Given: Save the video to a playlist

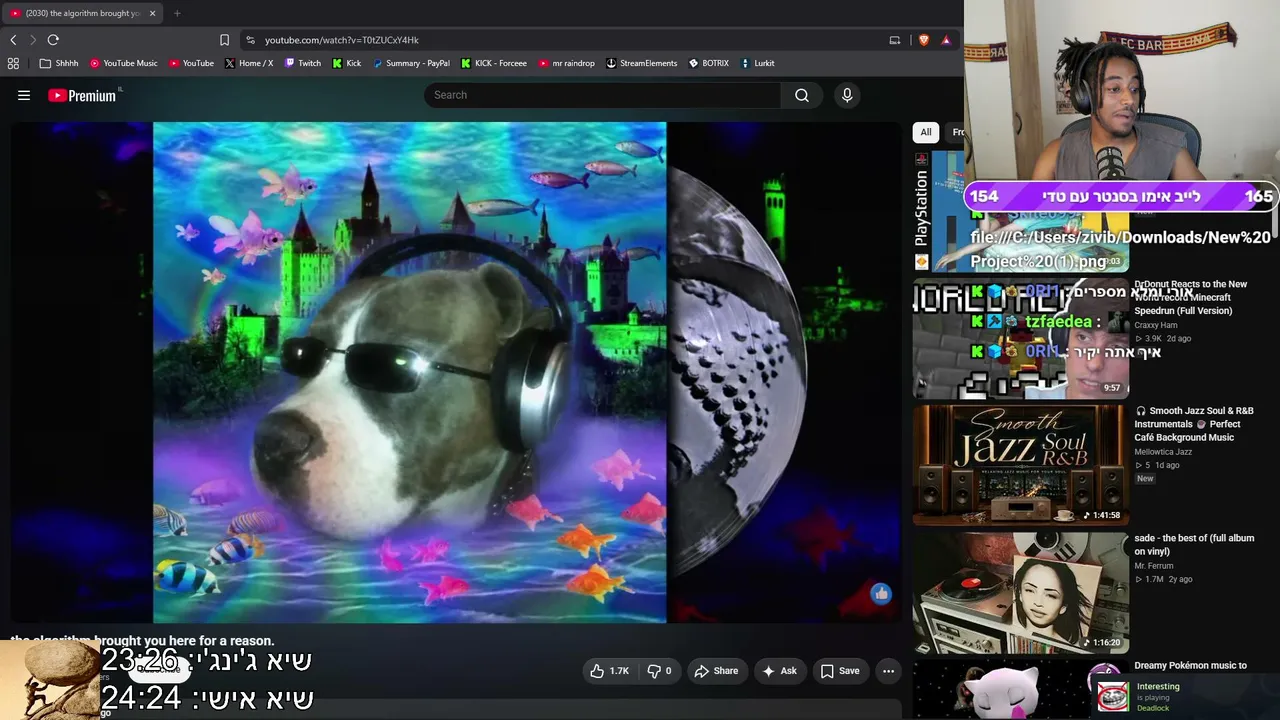Looking at the screenshot, I should click(840, 671).
